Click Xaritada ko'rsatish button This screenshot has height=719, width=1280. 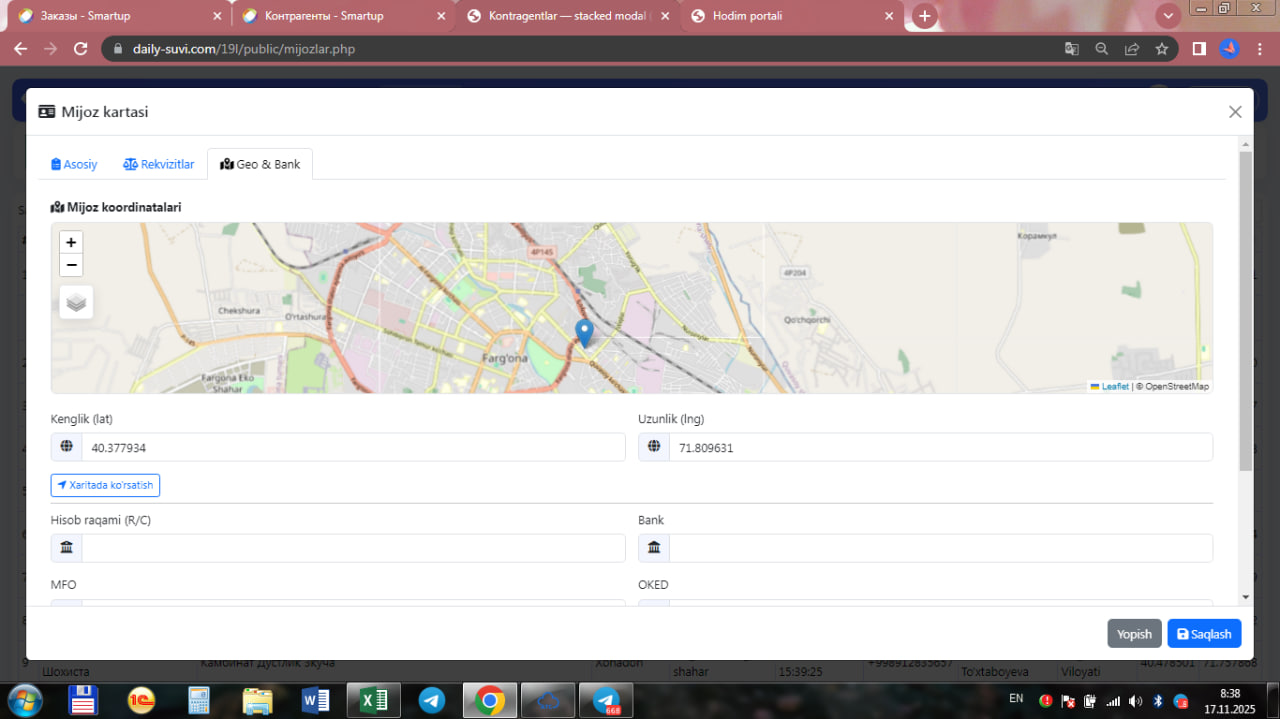pos(105,485)
